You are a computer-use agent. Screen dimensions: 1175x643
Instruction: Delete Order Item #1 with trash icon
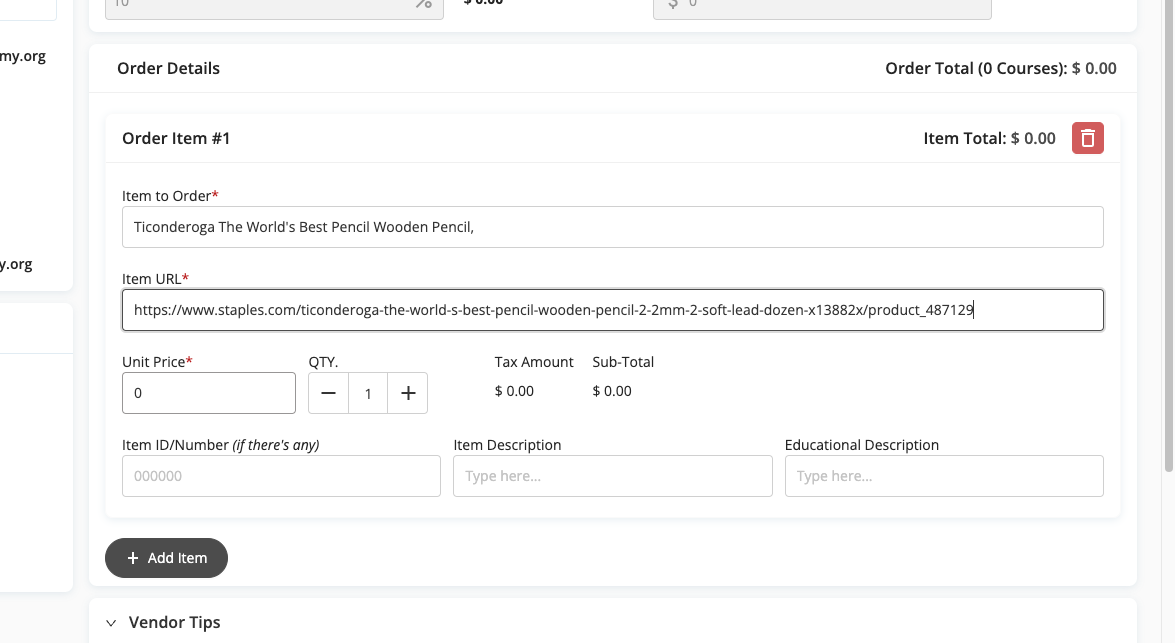[1087, 138]
